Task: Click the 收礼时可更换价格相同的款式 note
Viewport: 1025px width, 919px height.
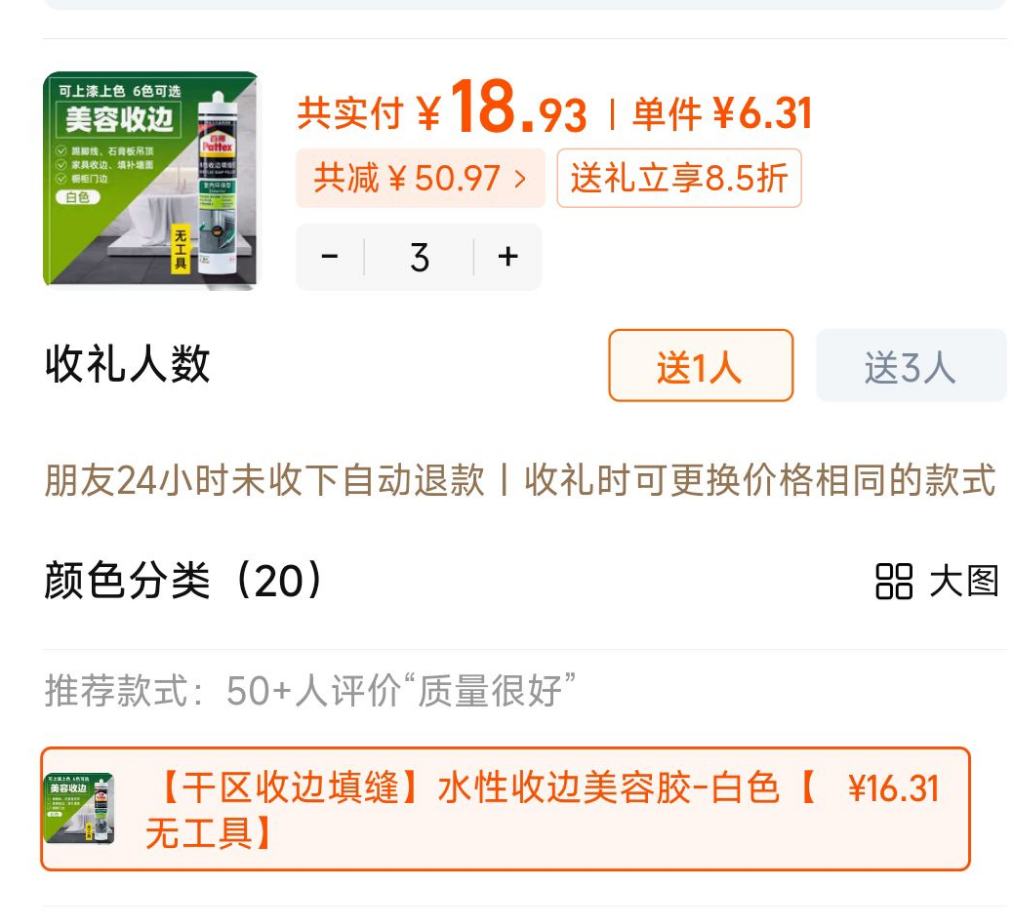Action: pyautogui.click(x=760, y=480)
